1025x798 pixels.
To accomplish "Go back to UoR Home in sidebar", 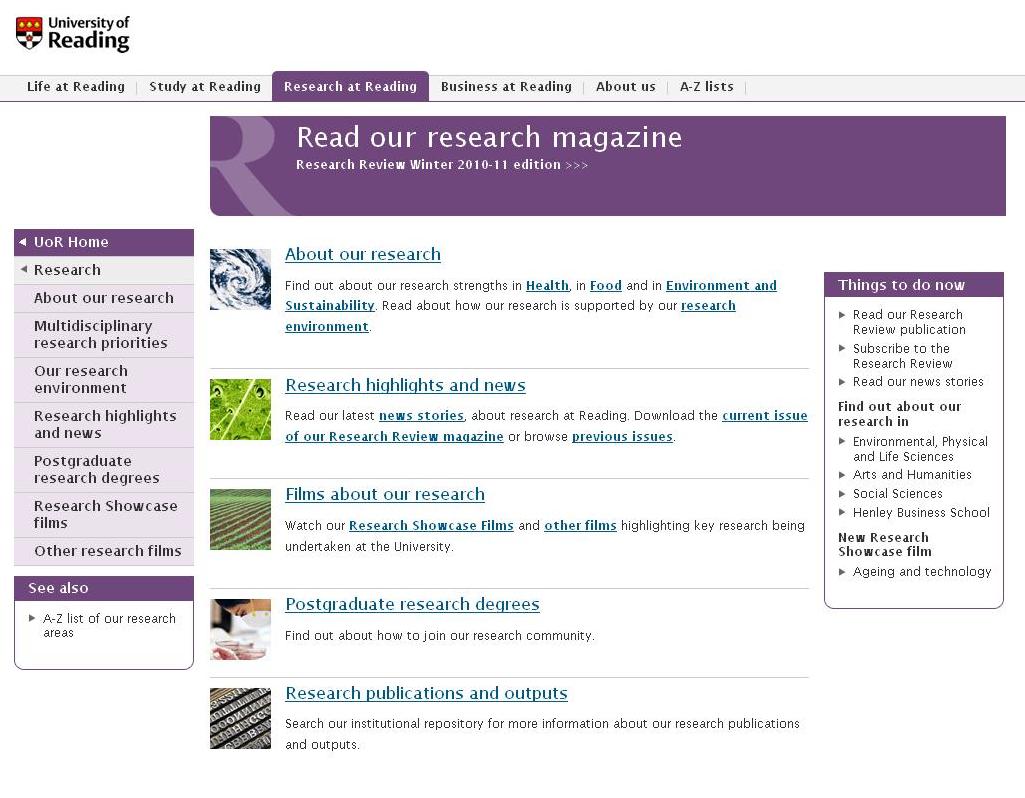I will coord(104,242).
